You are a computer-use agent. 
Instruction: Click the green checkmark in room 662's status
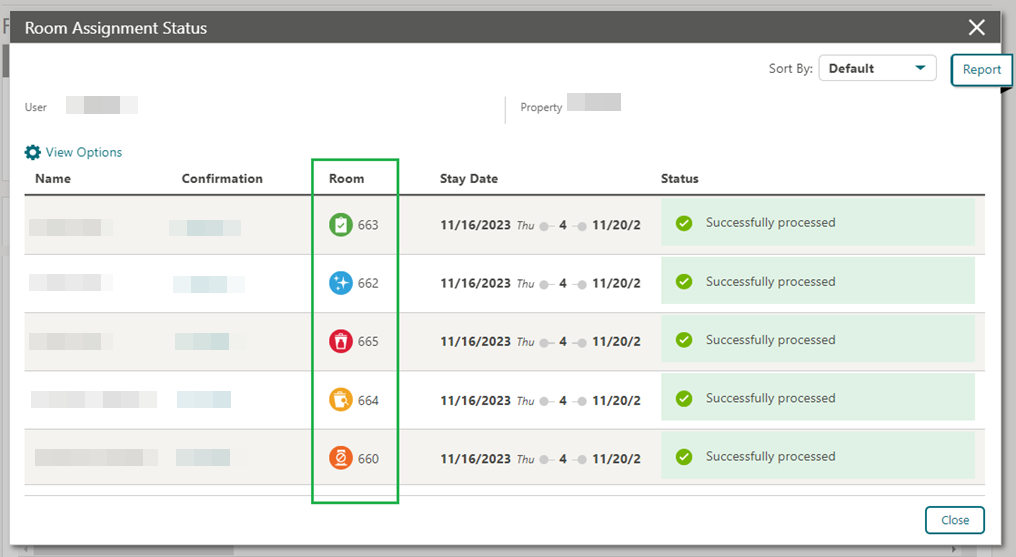684,282
